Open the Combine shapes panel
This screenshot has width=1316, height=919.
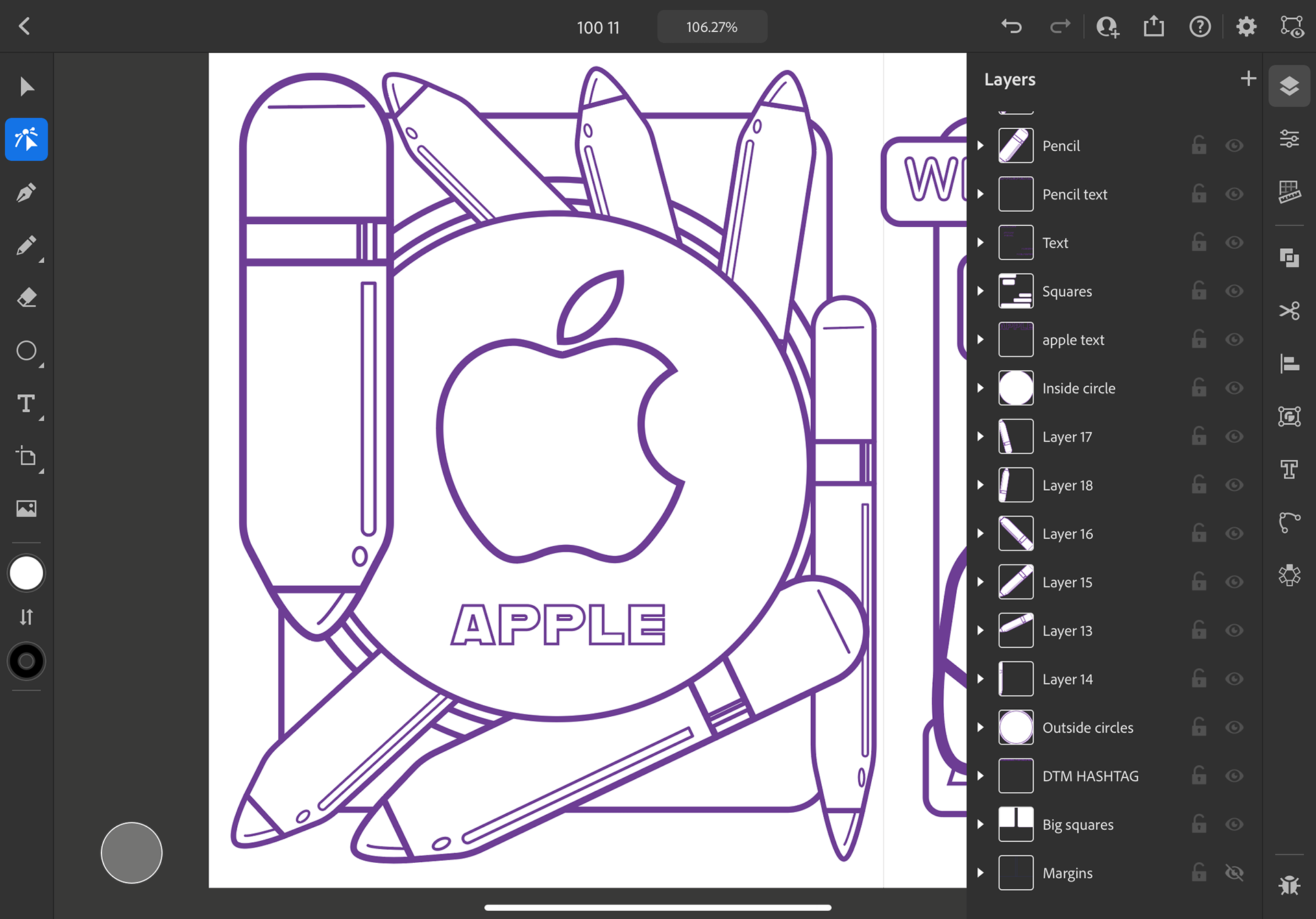click(1289, 258)
